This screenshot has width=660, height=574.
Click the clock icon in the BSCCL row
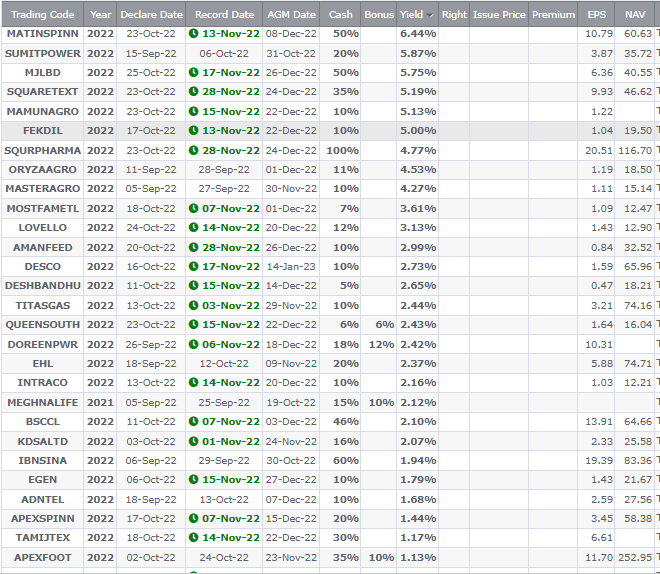pos(193,421)
